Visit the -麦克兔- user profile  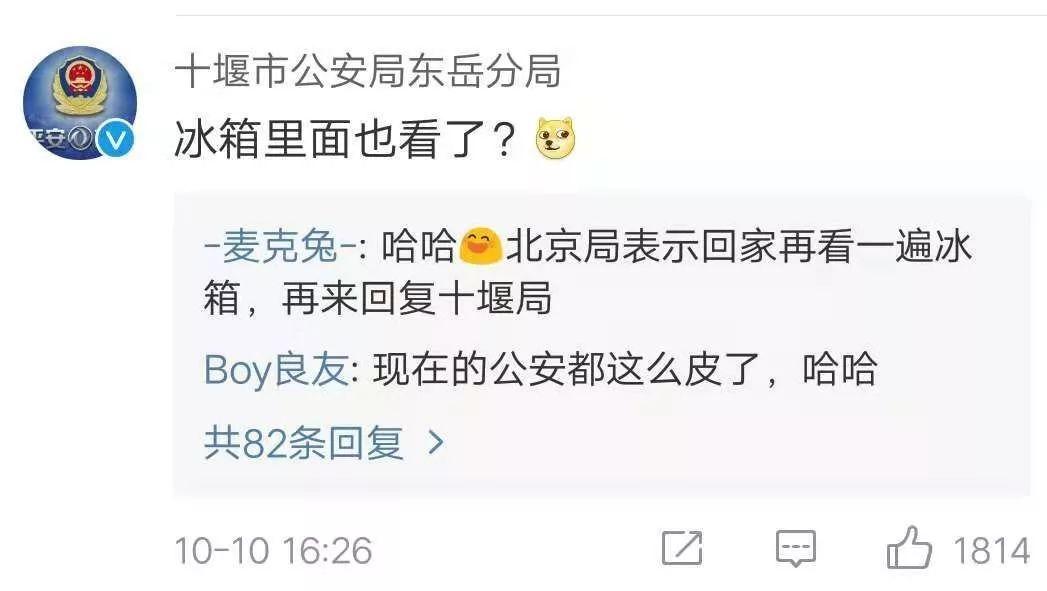(280, 246)
